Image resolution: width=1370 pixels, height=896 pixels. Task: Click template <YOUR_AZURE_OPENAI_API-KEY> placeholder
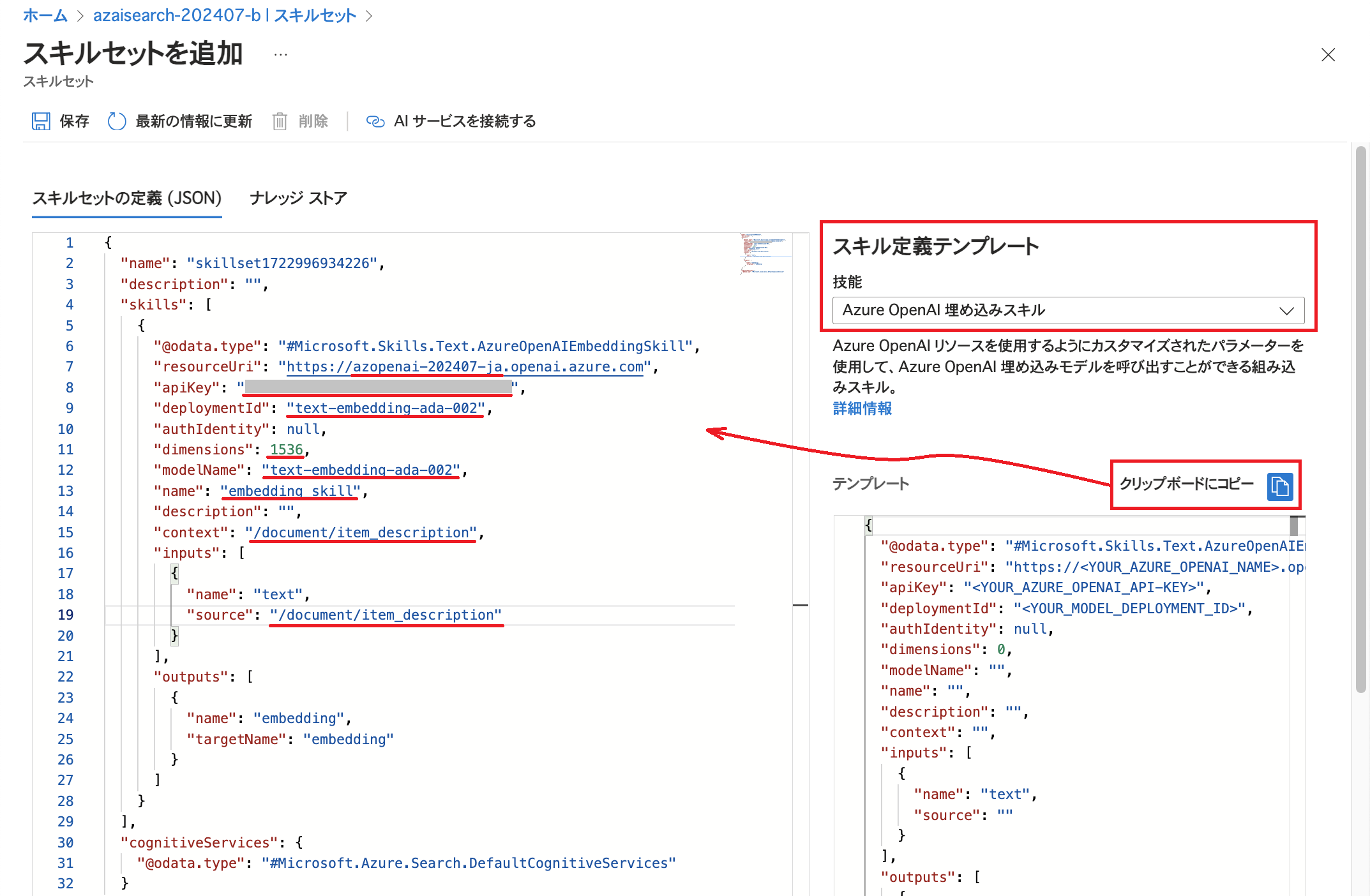(1084, 588)
